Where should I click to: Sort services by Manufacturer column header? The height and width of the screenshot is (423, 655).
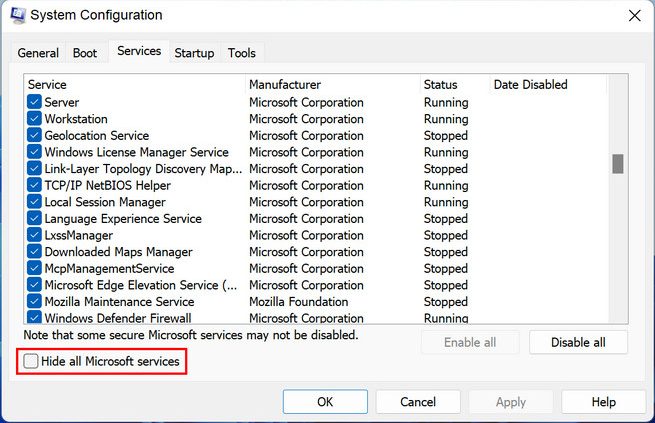click(285, 85)
